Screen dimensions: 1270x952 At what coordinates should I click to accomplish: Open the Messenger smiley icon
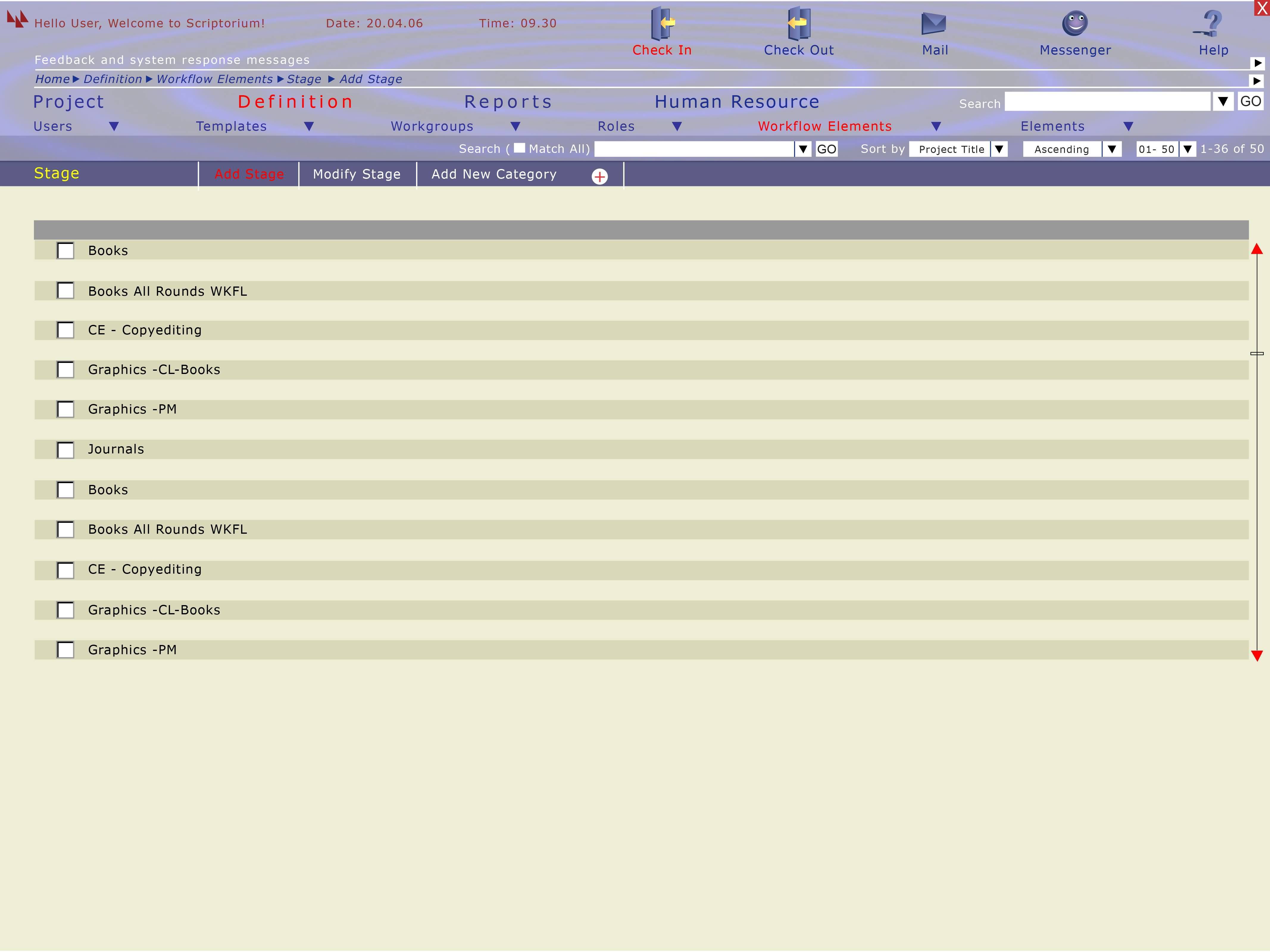point(1075,24)
